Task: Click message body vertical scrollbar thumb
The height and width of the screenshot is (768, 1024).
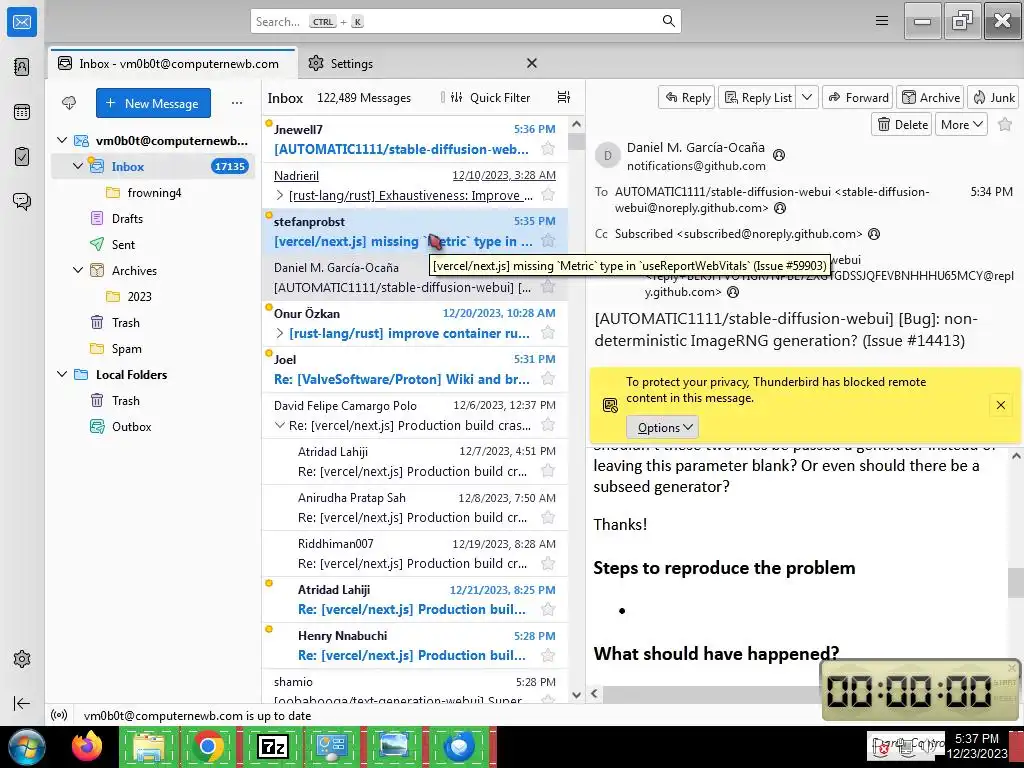Action: click(1015, 583)
